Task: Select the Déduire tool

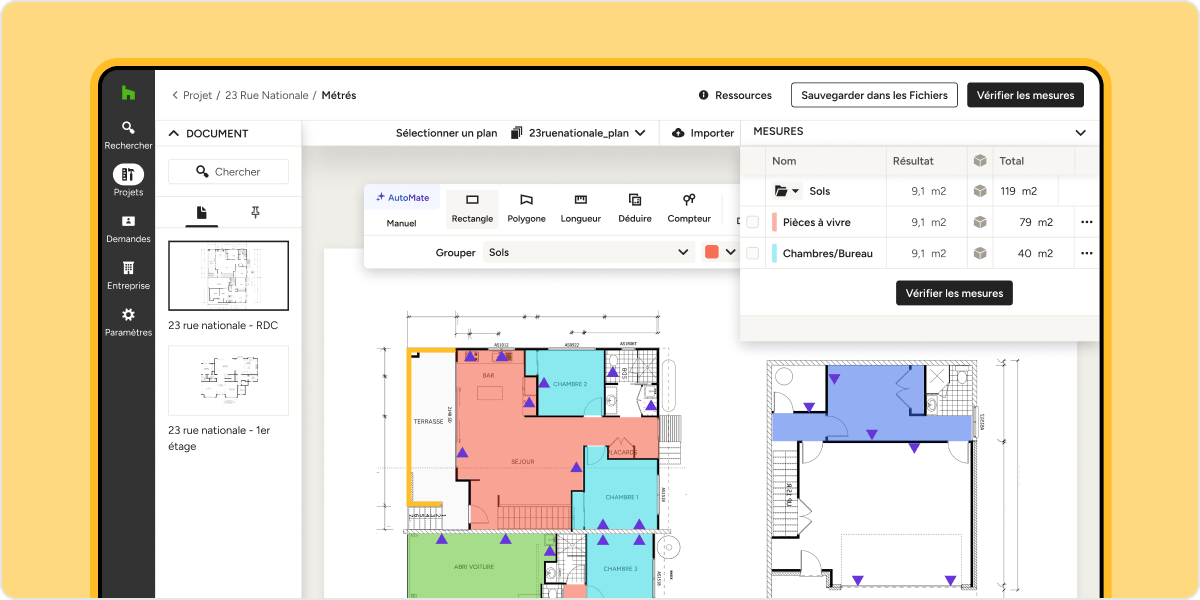Action: point(634,208)
